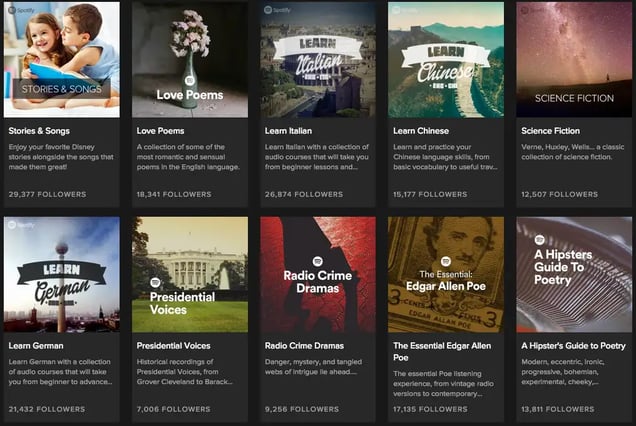Click the Learn German playlist description text
The height and width of the screenshot is (426, 636).
click(x=61, y=370)
